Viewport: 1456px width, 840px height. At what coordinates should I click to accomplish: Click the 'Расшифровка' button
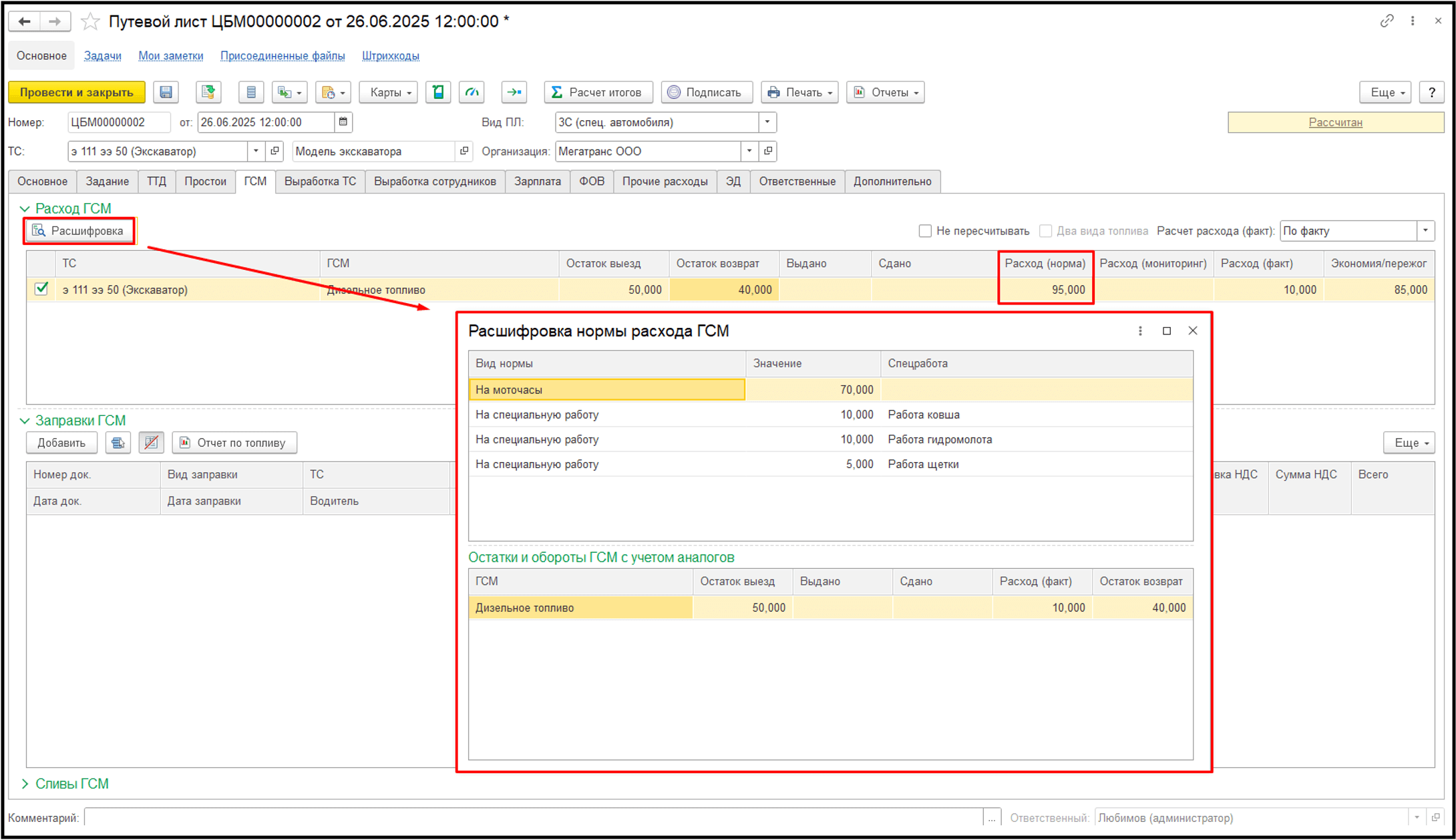pos(79,231)
